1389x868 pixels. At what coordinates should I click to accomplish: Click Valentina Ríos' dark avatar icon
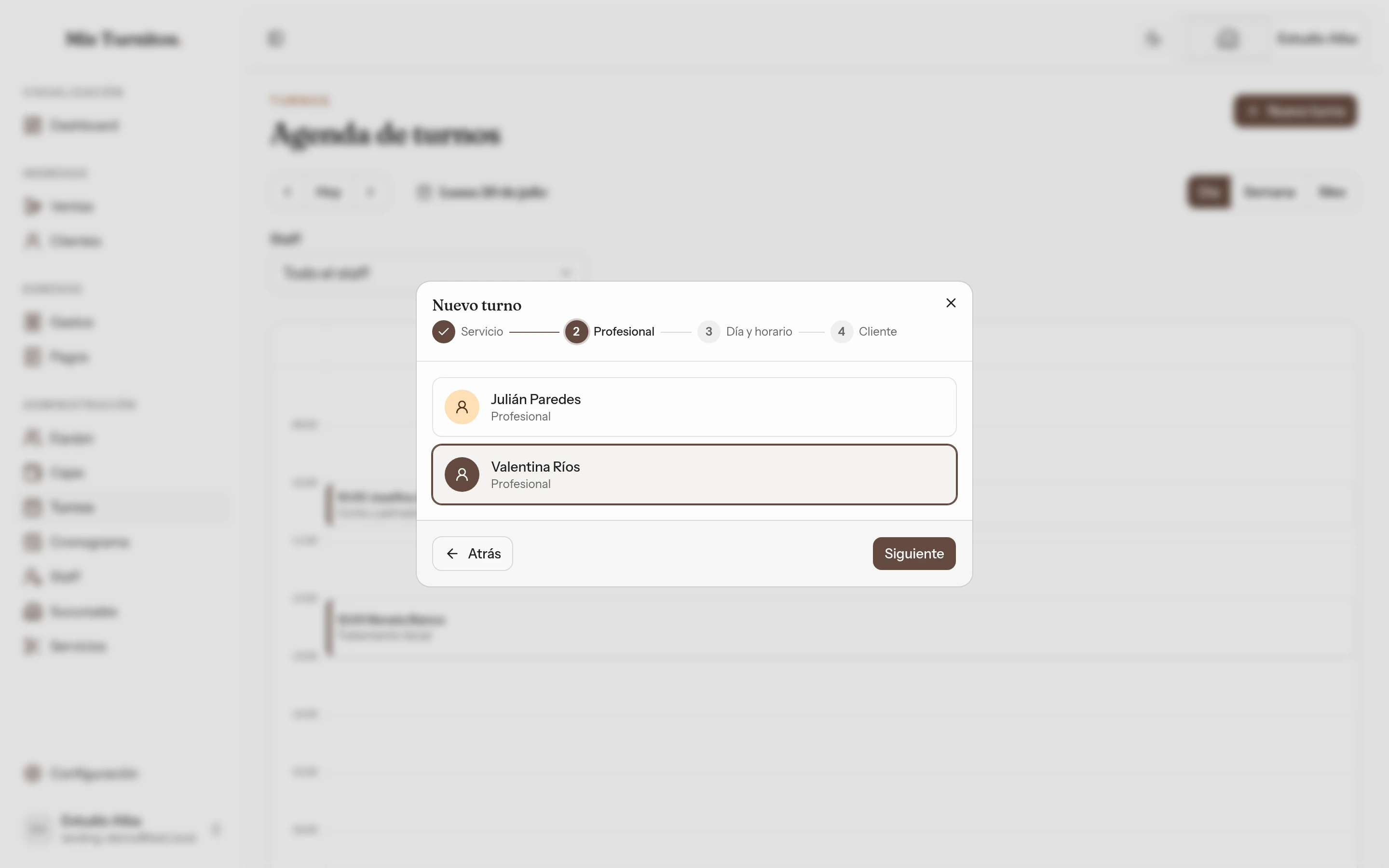coord(462,475)
